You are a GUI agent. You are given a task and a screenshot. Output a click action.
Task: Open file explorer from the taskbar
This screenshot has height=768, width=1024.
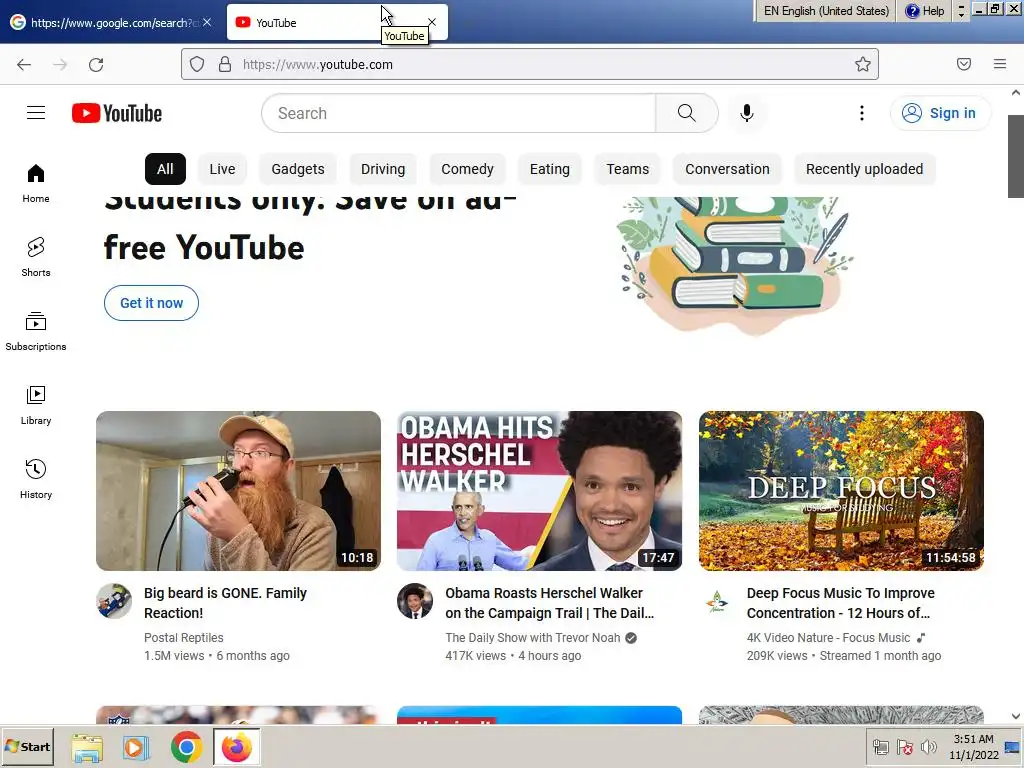point(87,746)
